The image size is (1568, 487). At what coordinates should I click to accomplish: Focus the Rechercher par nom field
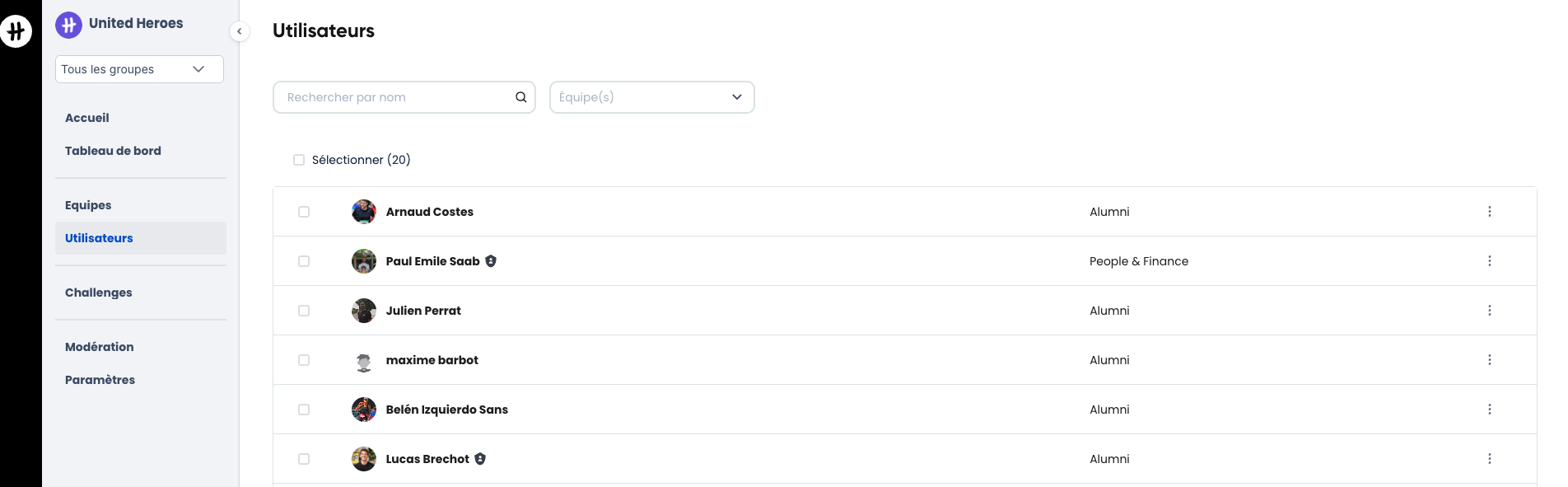(x=404, y=97)
